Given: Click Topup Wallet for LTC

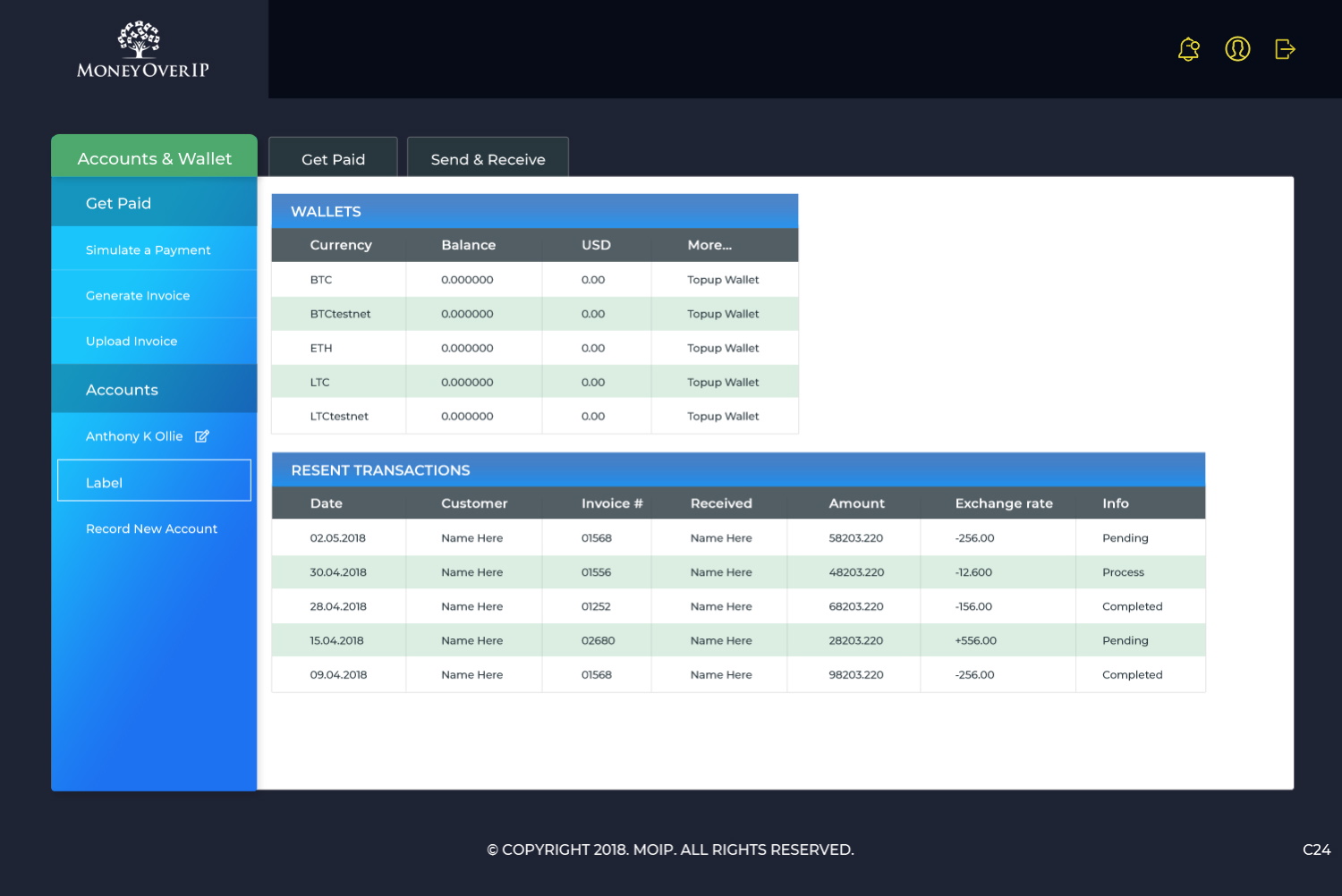Looking at the screenshot, I should pos(723,382).
